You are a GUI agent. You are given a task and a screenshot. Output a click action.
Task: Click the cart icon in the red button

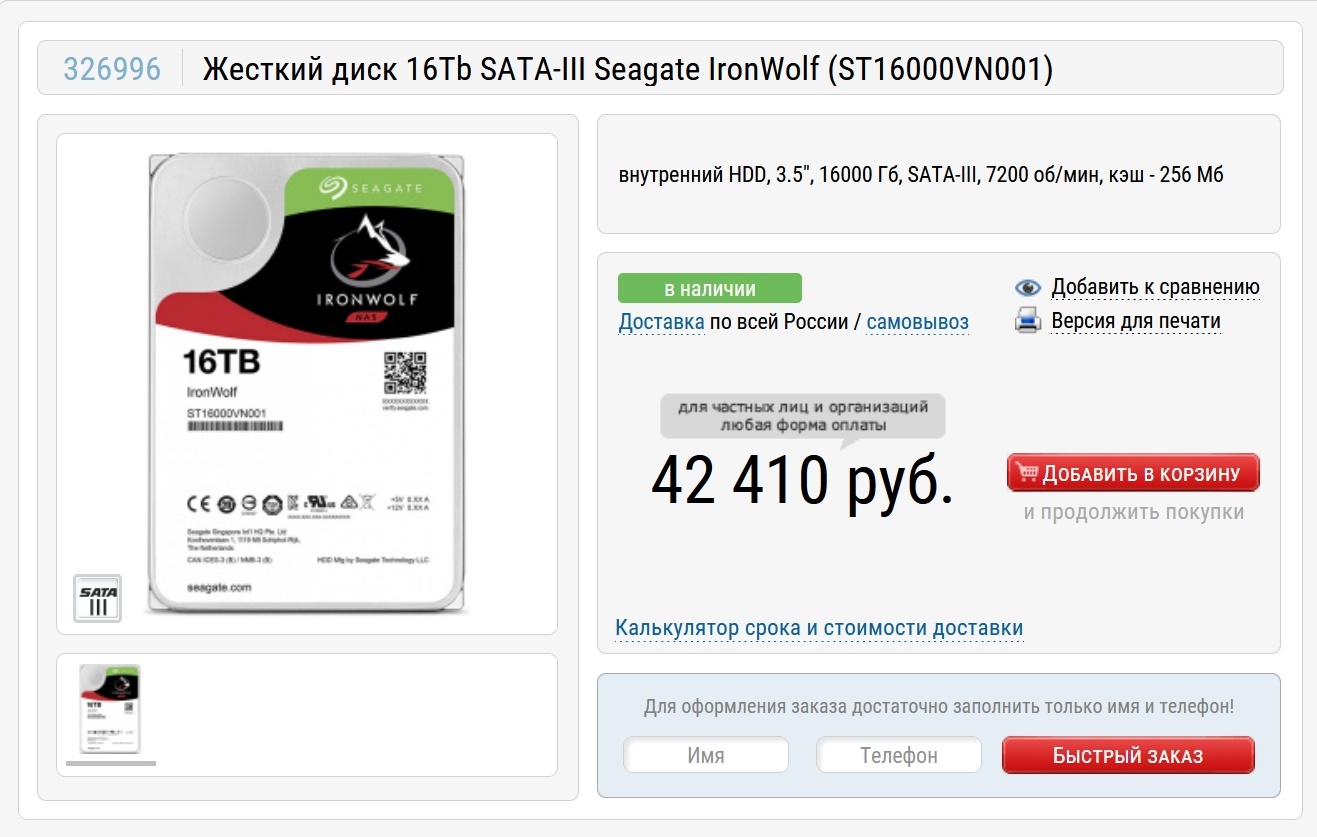1027,472
